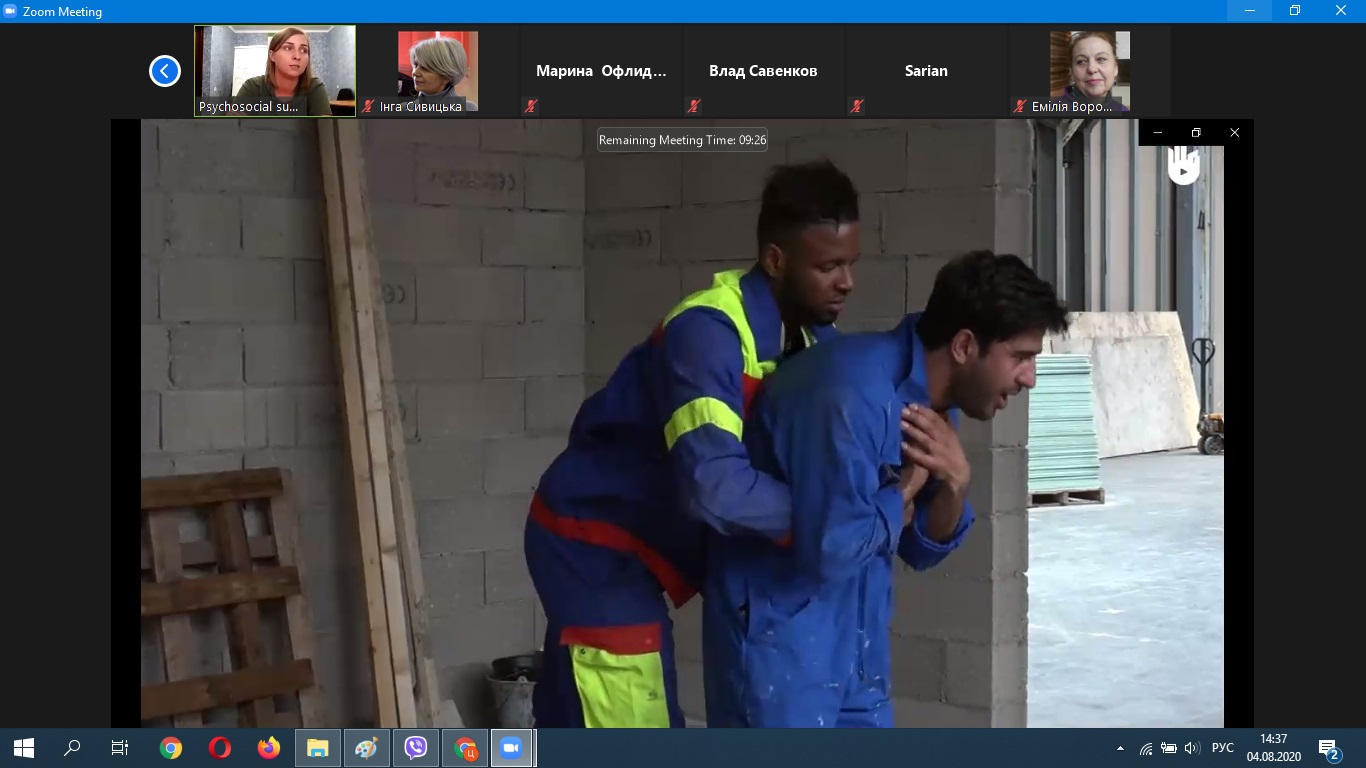Switch the РУС input language indicator

[1222, 748]
